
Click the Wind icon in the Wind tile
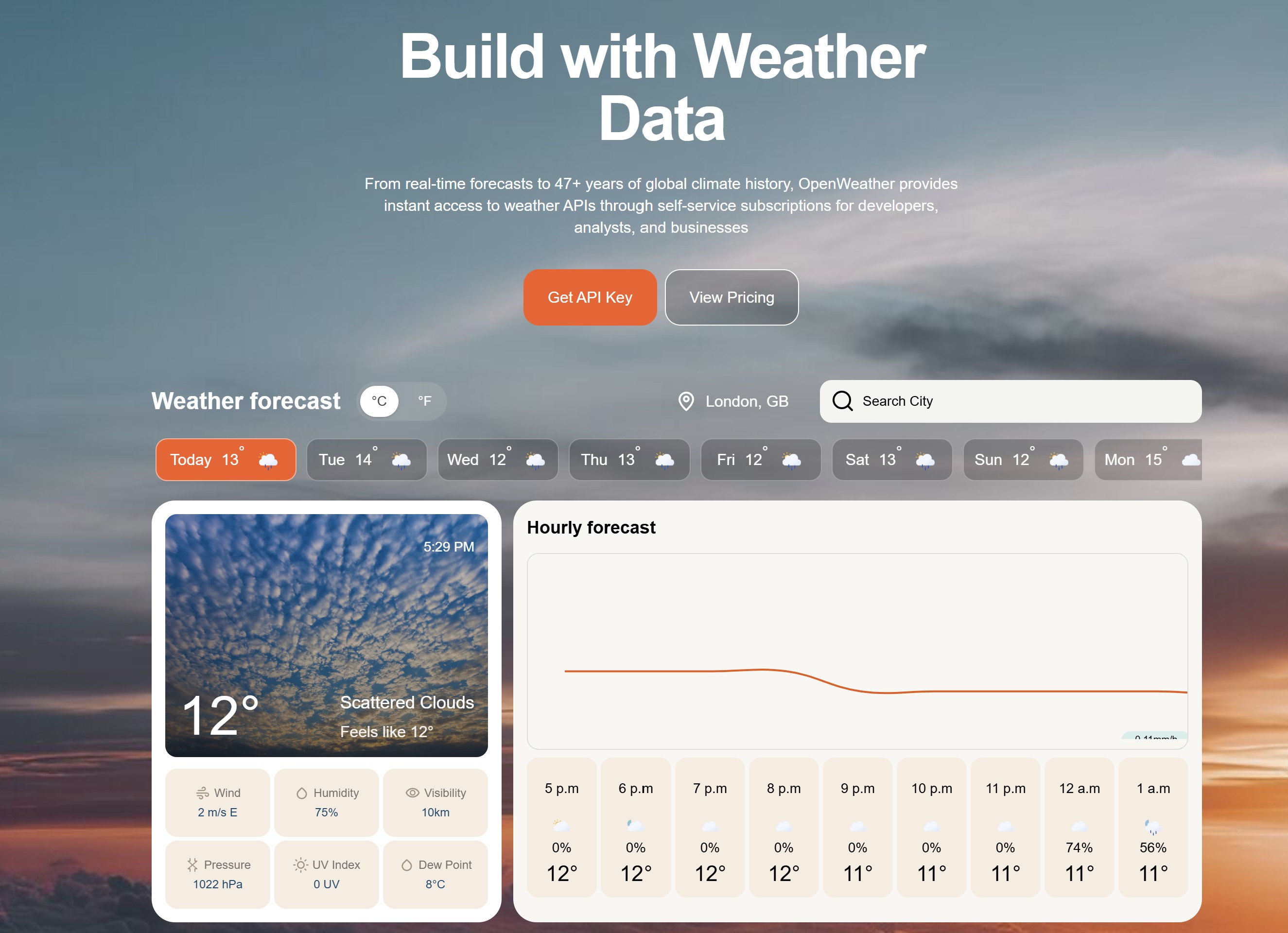[203, 793]
